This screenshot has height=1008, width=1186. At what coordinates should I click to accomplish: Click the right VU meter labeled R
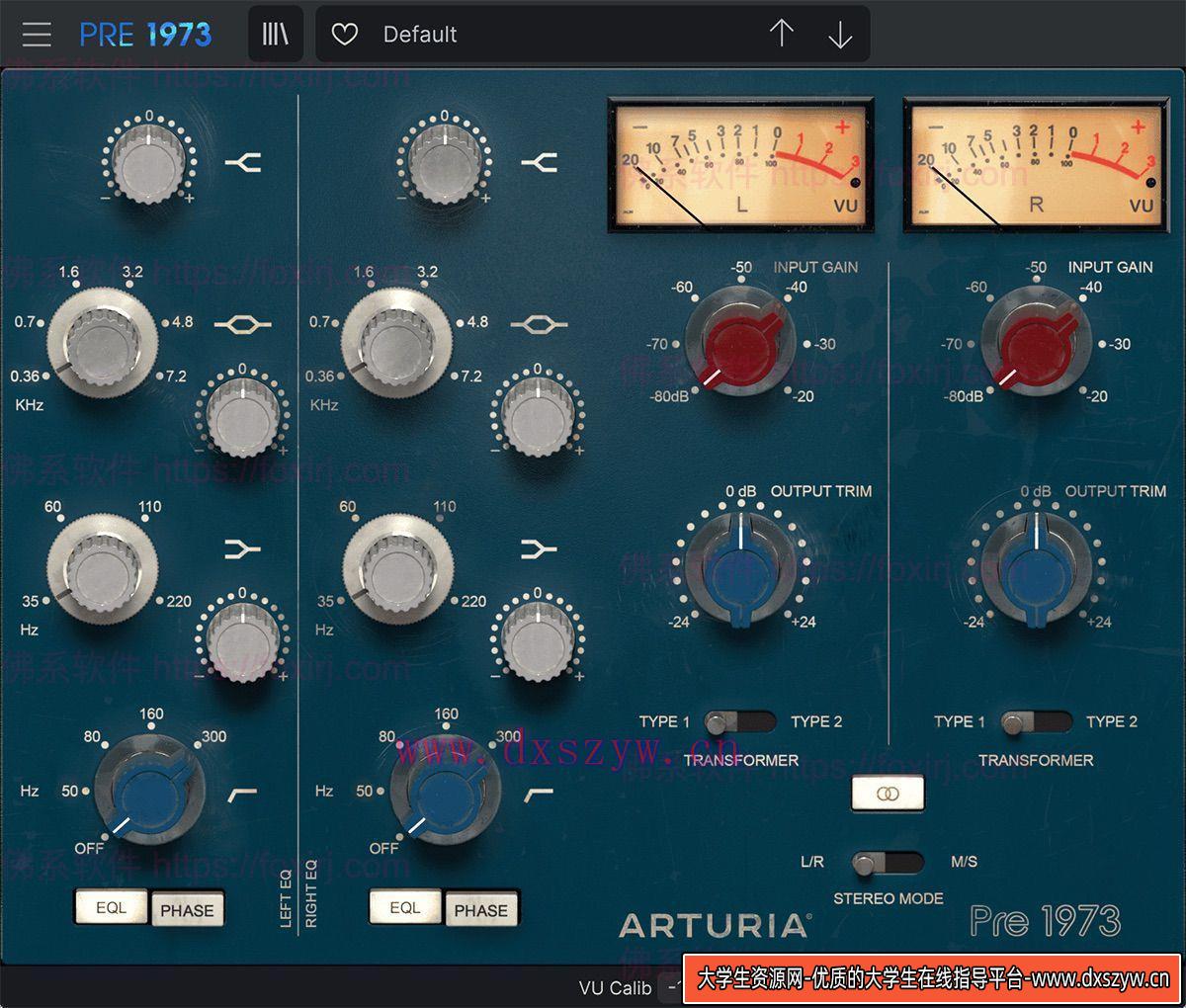coord(1035,164)
